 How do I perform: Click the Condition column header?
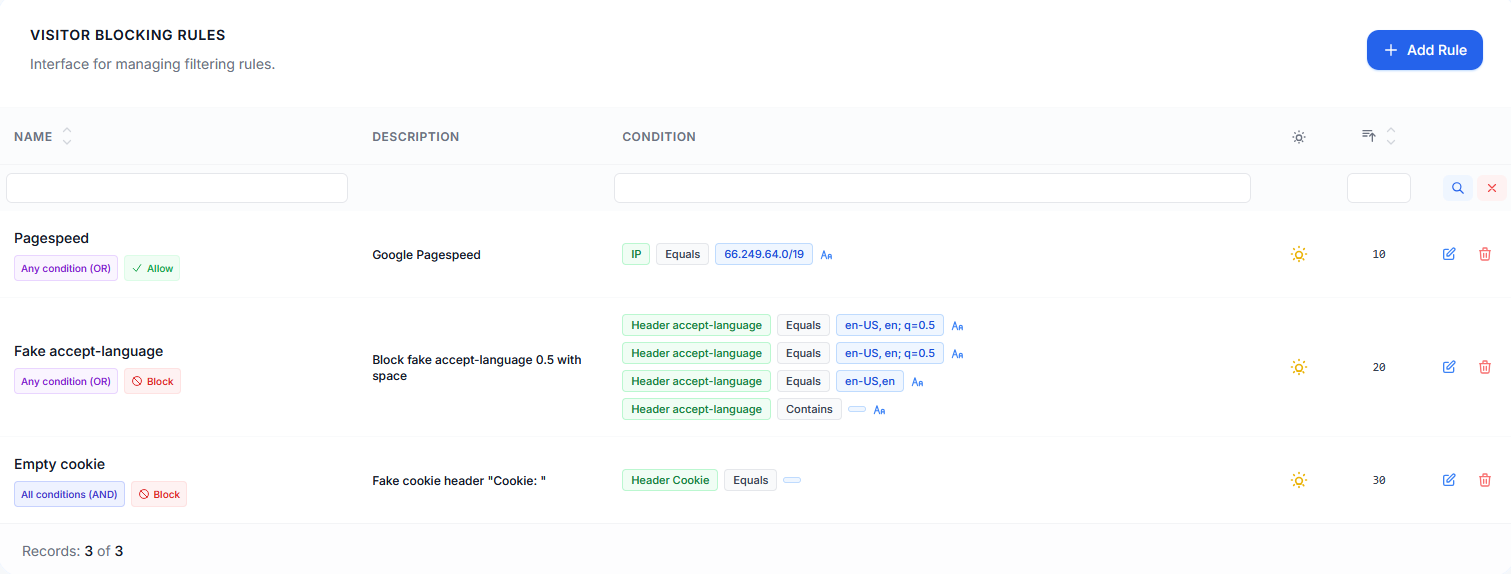(x=659, y=137)
